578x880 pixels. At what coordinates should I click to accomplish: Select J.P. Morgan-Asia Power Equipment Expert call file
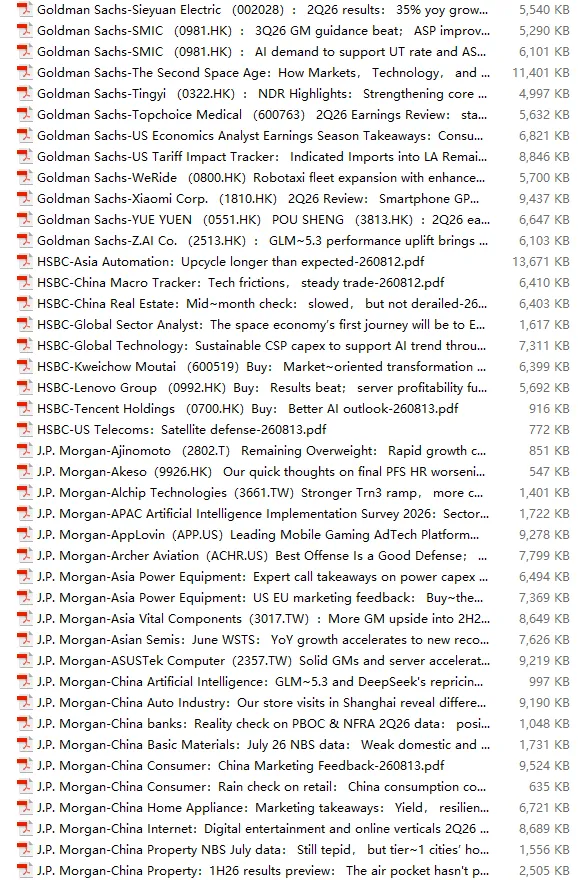pyautogui.click(x=263, y=576)
